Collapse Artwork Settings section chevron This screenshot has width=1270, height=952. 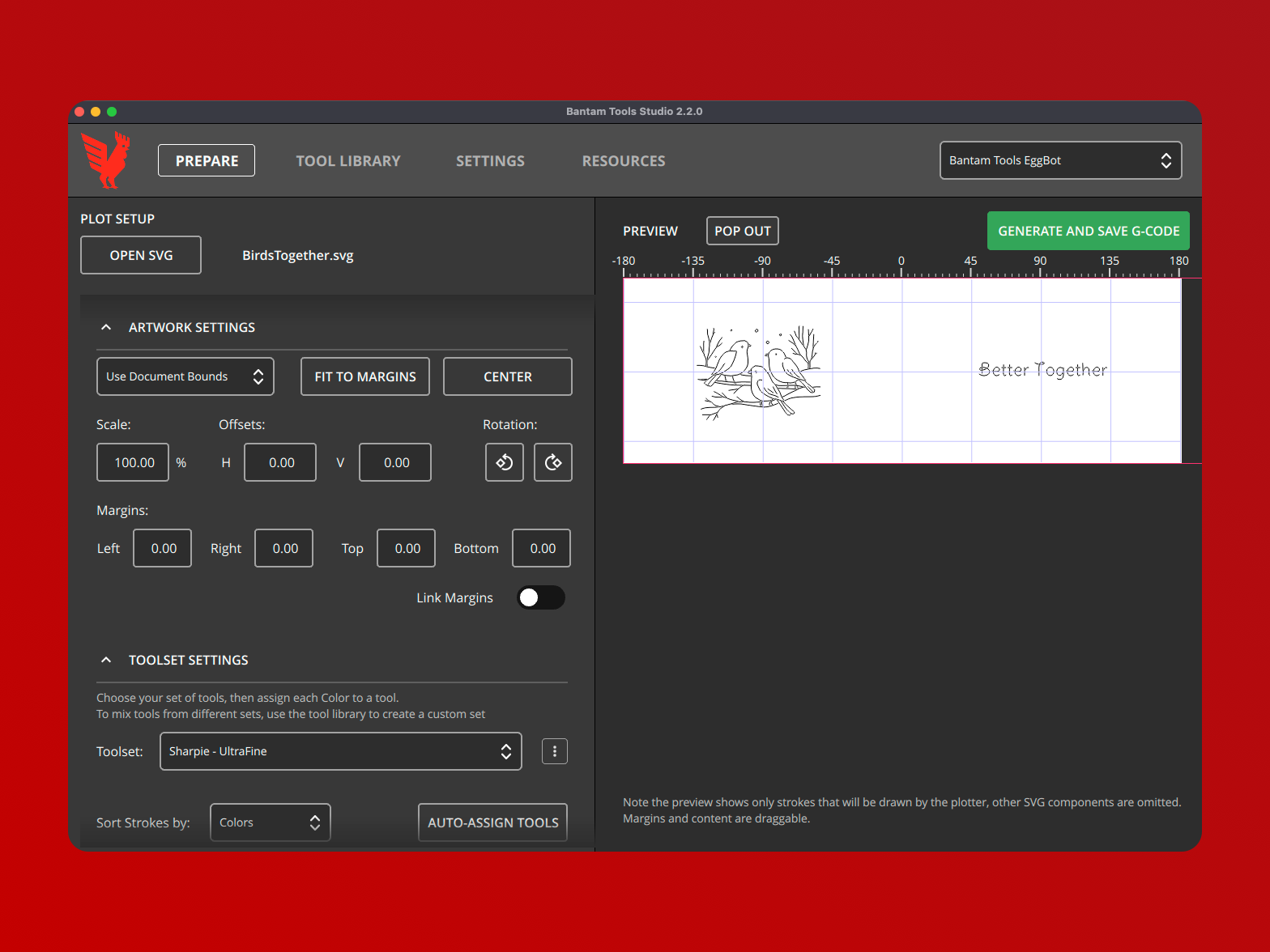106,327
